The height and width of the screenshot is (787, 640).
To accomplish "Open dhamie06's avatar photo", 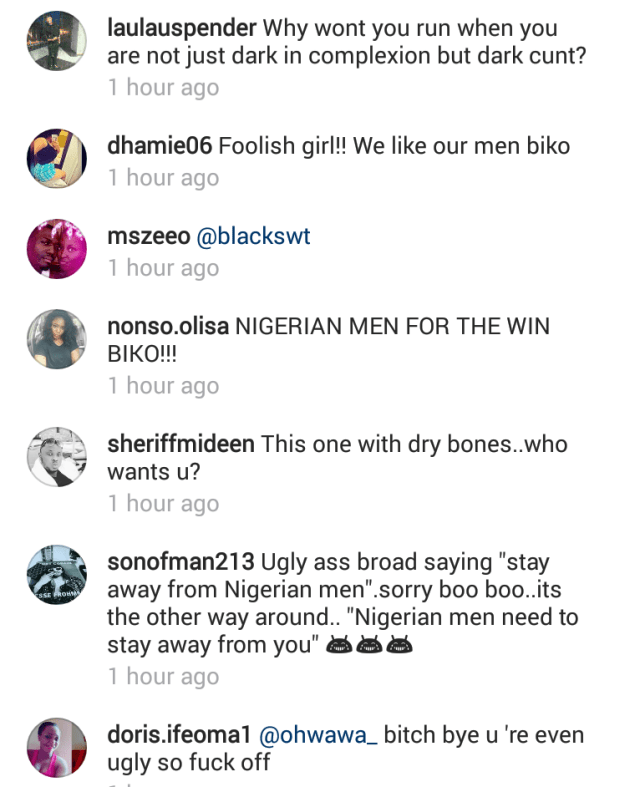I will [x=58, y=159].
